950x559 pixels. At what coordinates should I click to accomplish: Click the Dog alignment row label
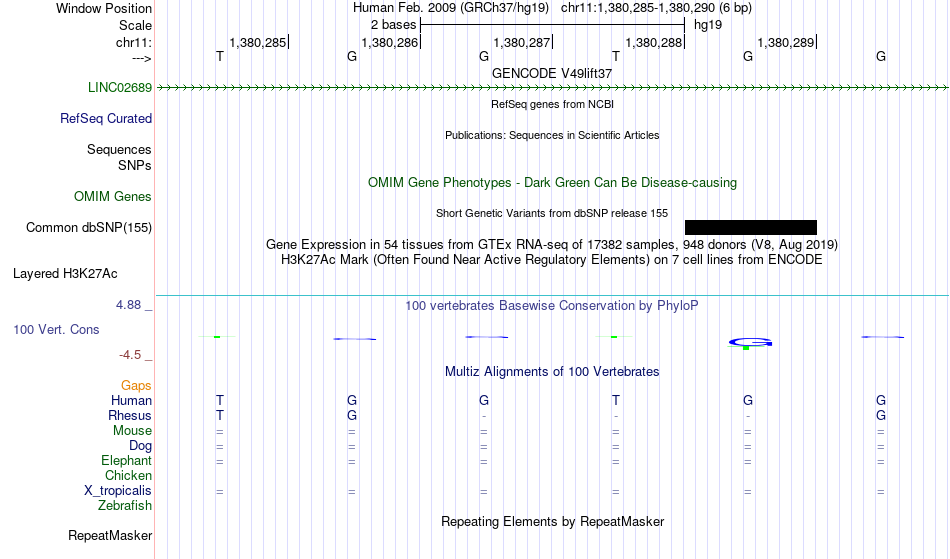coord(141,446)
